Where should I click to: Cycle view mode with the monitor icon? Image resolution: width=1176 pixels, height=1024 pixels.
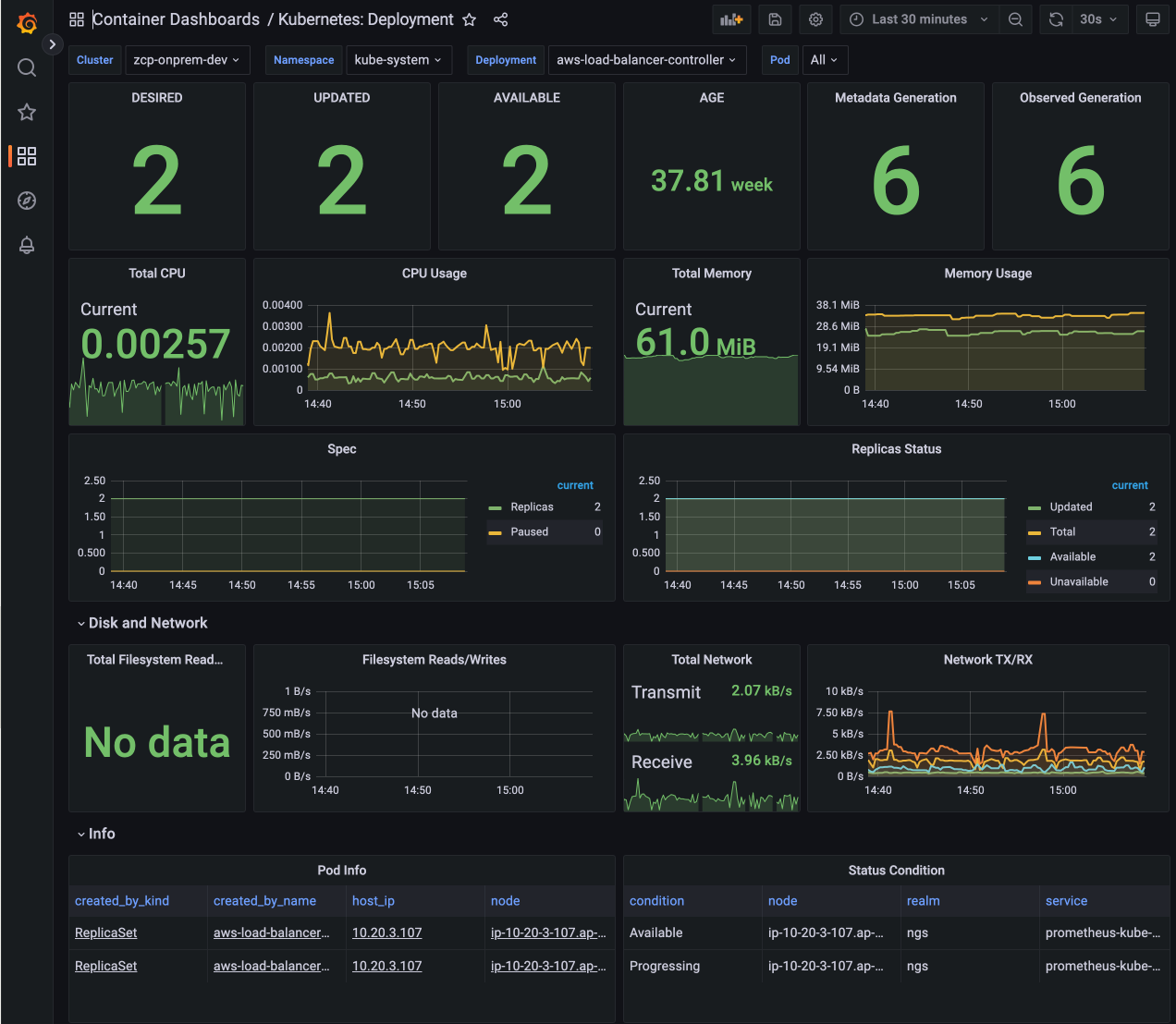(1153, 19)
